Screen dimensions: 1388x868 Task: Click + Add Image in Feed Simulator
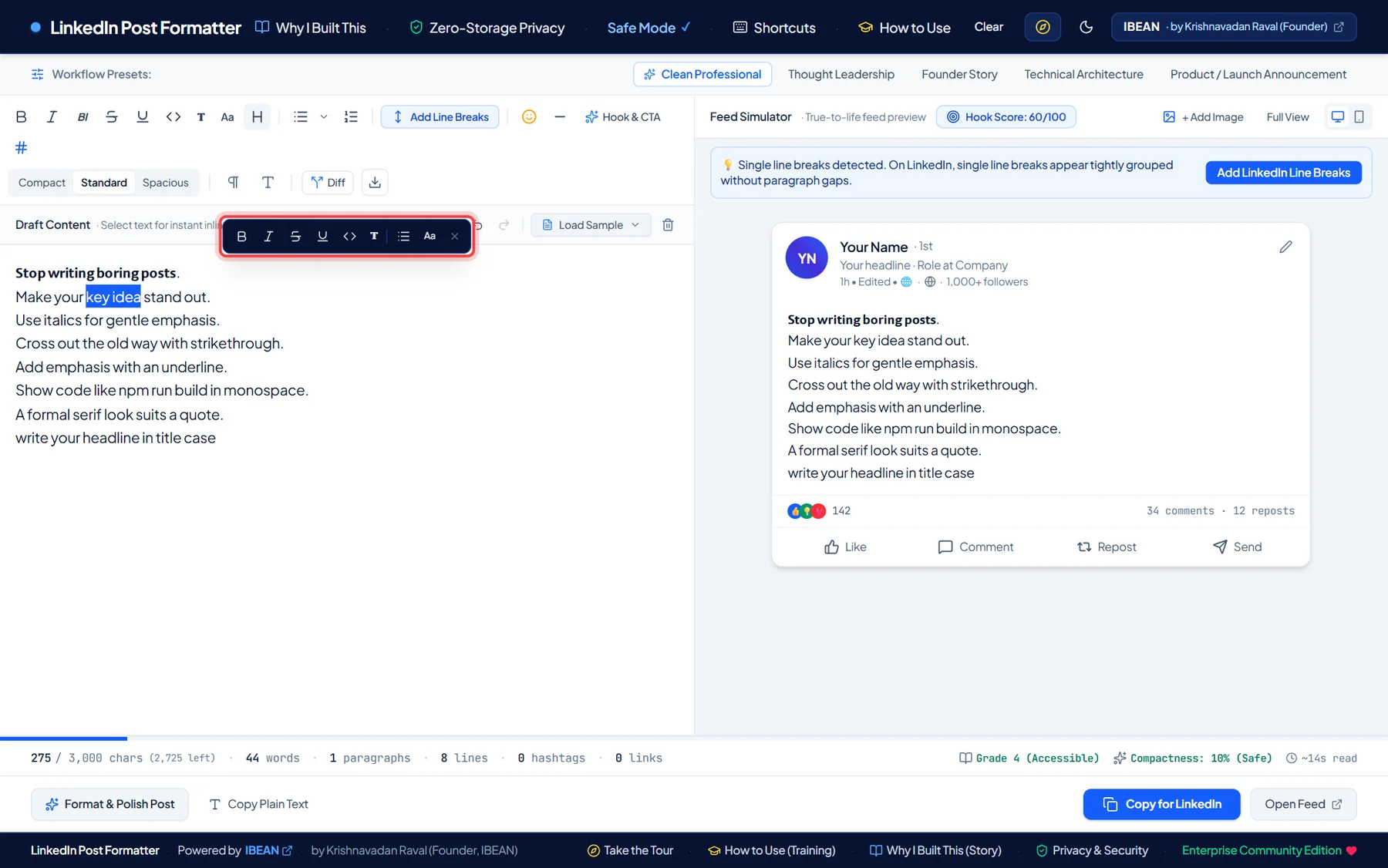(x=1203, y=117)
